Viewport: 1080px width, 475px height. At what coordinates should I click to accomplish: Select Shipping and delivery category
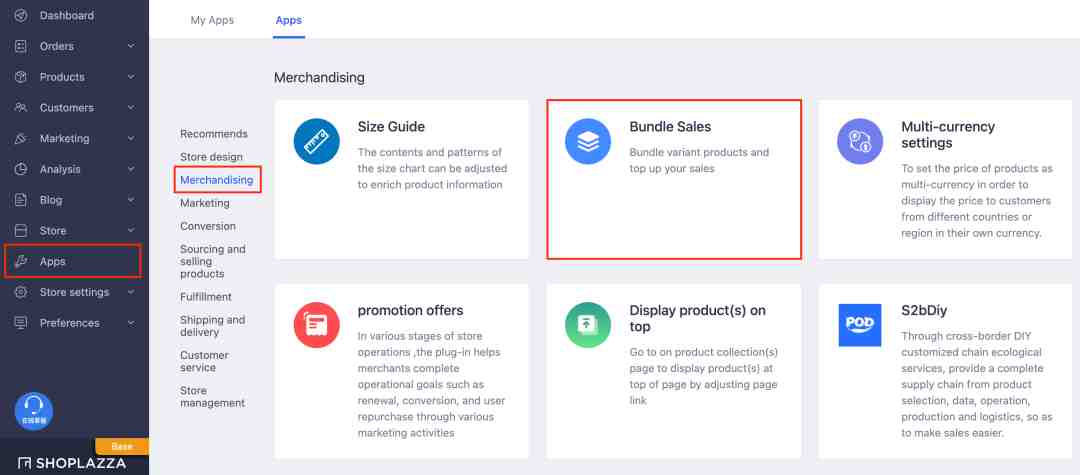pyautogui.click(x=212, y=326)
